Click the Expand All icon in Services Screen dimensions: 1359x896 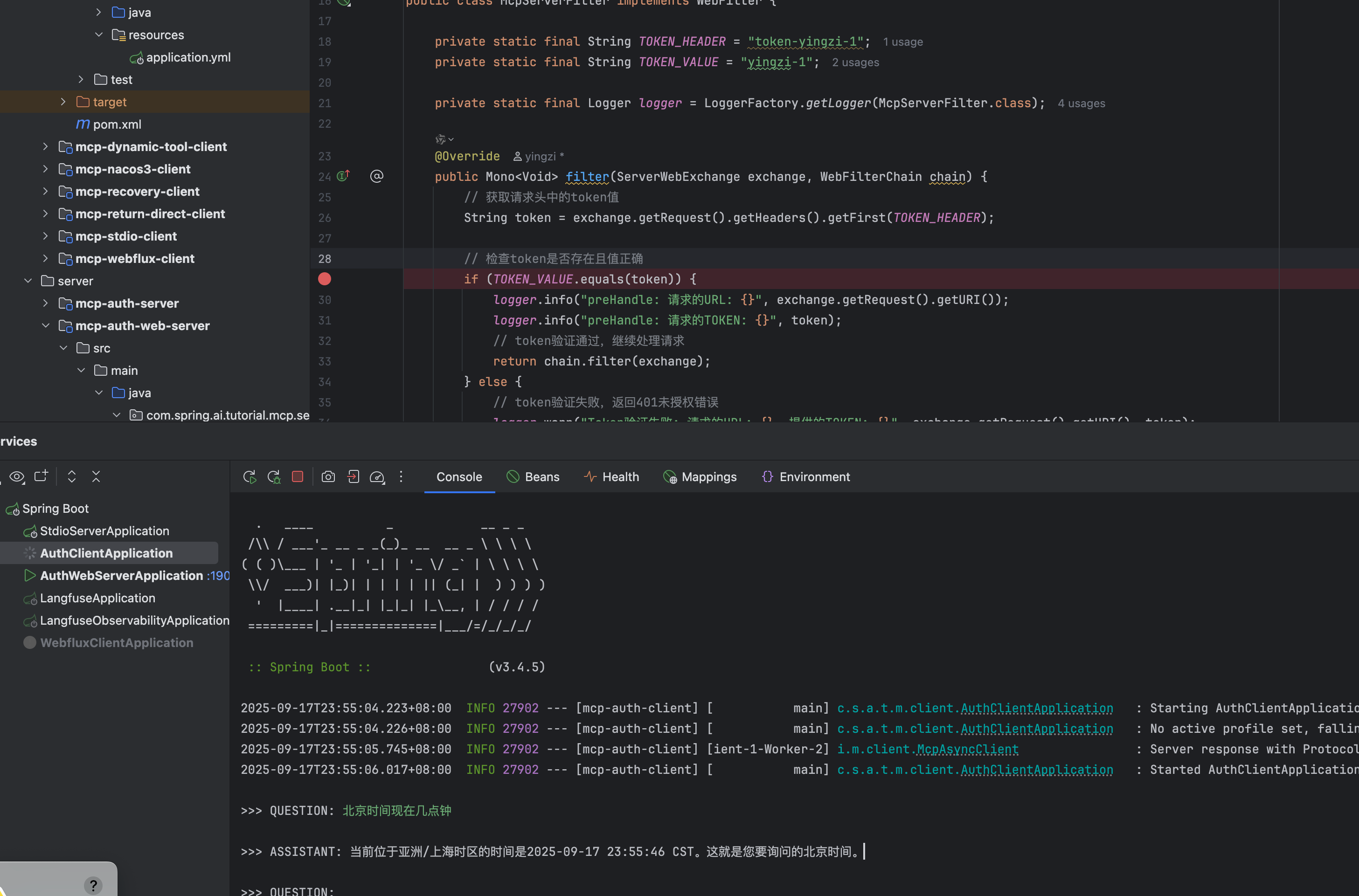(x=71, y=476)
